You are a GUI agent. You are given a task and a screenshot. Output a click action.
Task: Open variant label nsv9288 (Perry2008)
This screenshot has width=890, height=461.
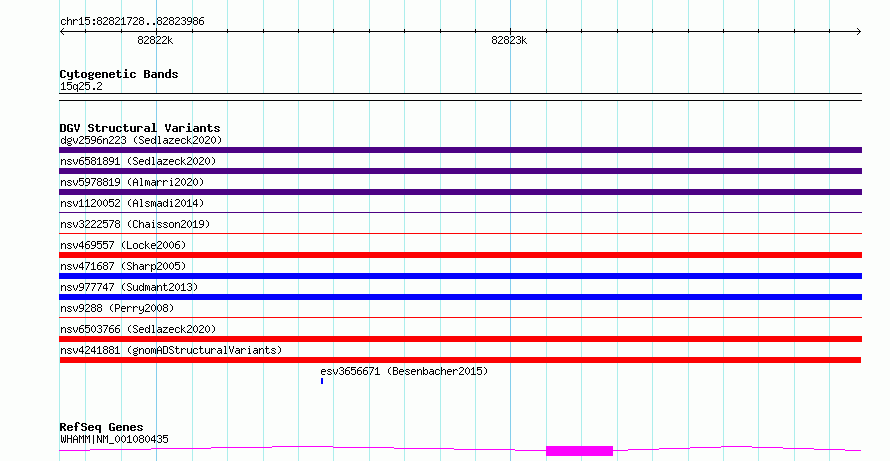tap(117, 308)
